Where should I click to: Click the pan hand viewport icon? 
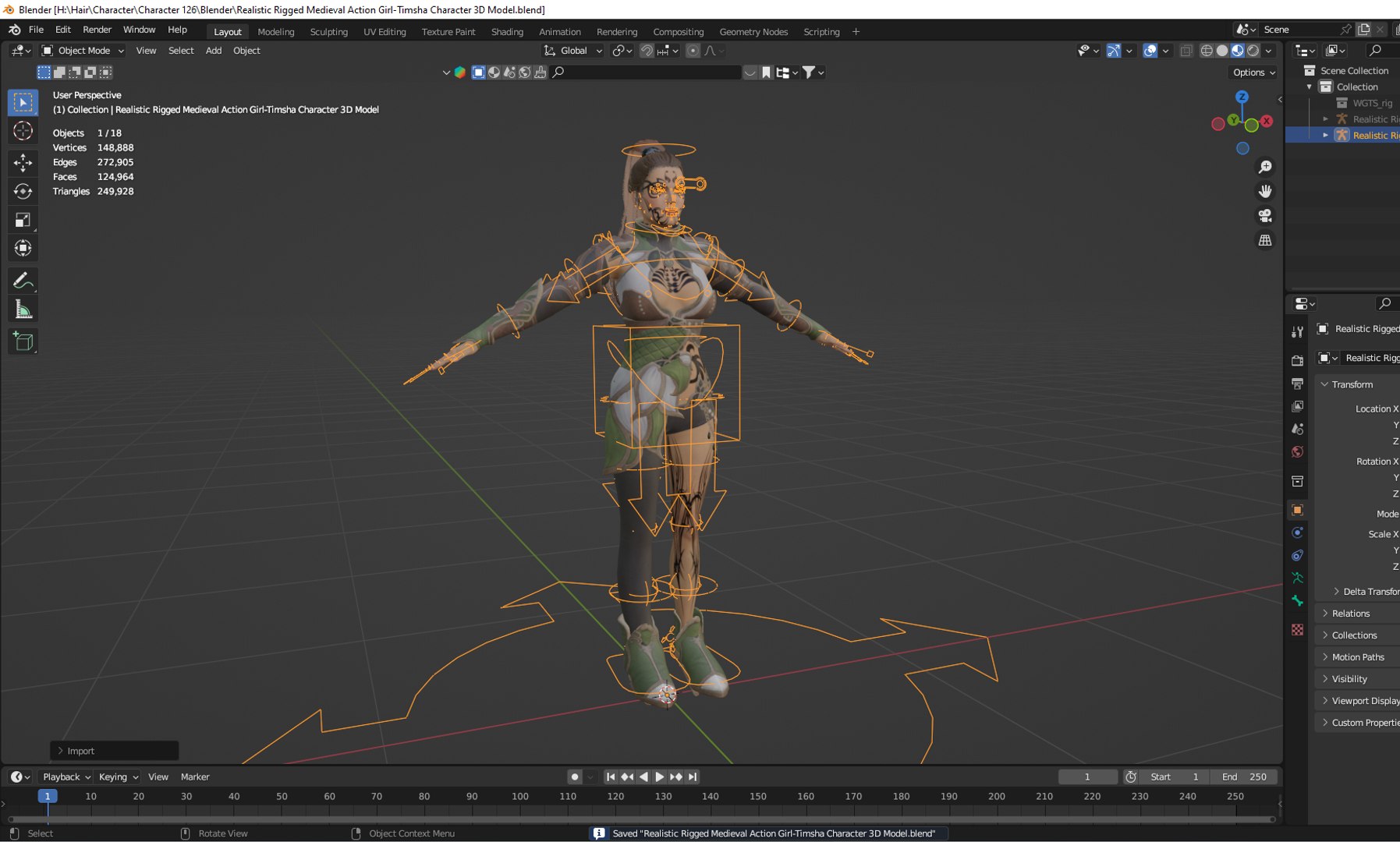pos(1265,191)
